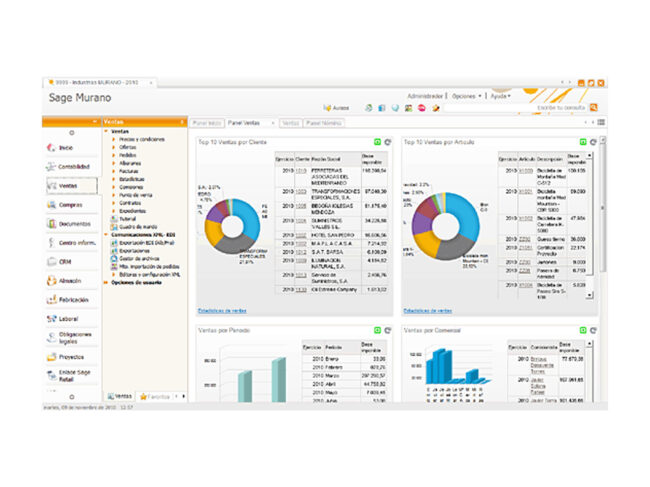Click the orange search magnifier button
This screenshot has height=487, width=650.
point(593,107)
